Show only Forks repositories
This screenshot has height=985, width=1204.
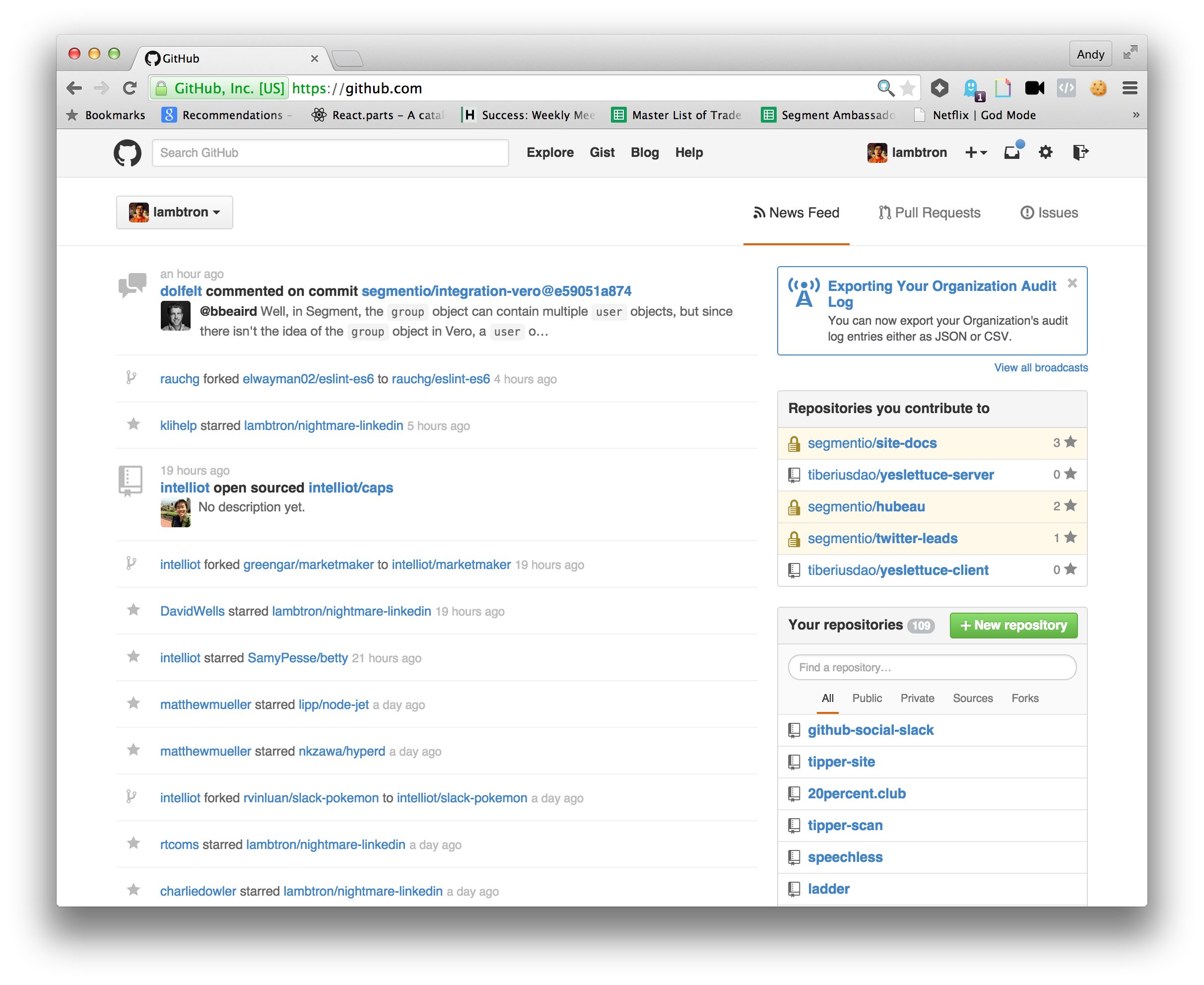(x=1025, y=698)
